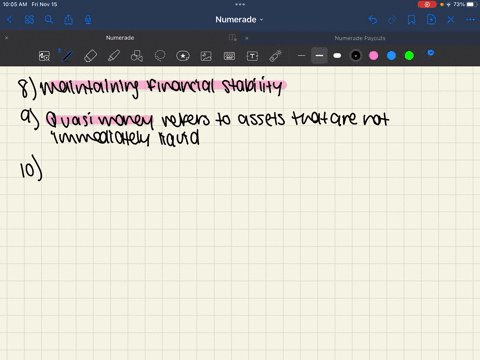This screenshot has width=480, height=360.
Task: Select the Eraser tool
Action: click(90, 56)
